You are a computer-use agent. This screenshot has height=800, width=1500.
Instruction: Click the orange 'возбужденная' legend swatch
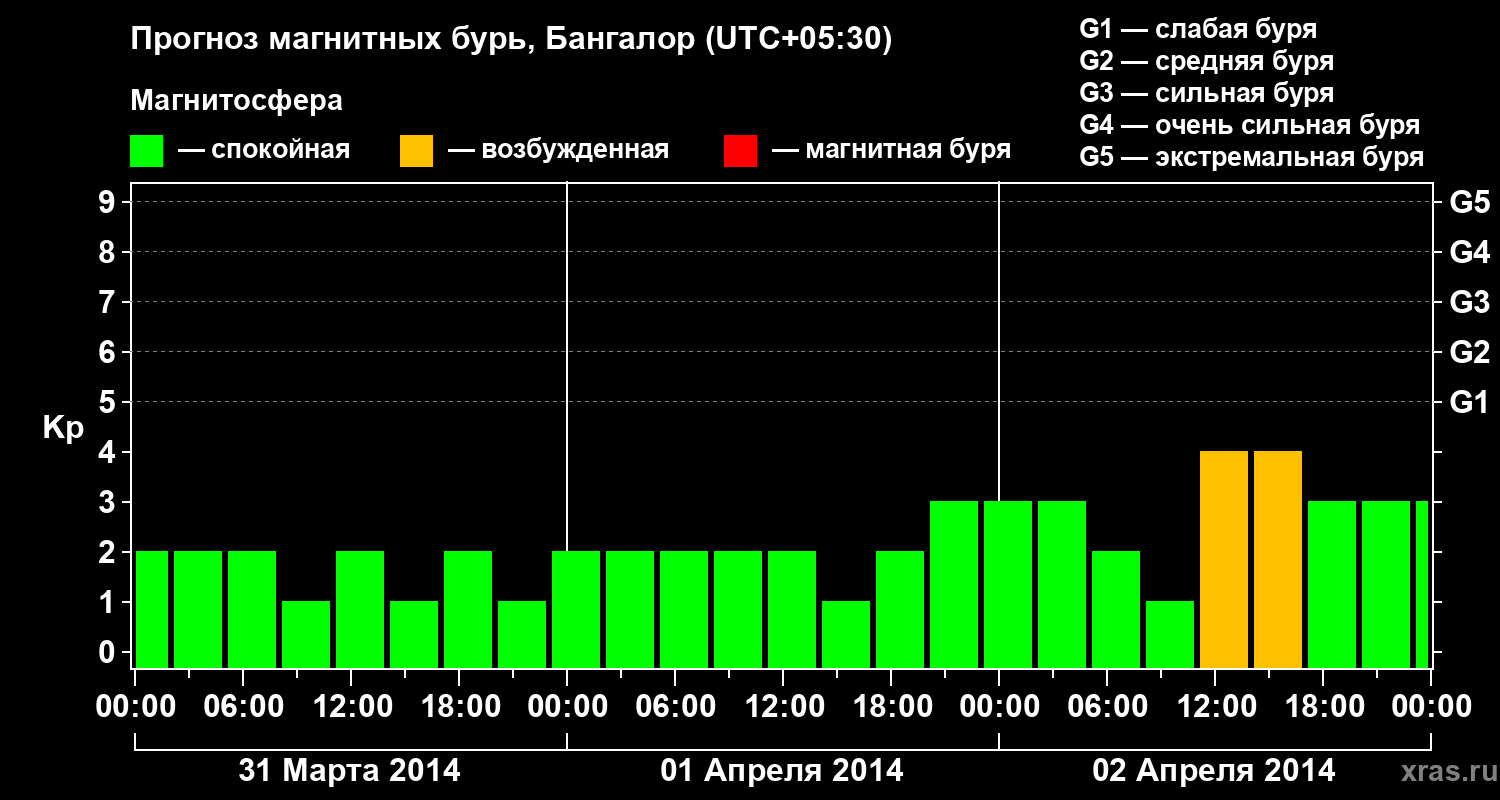[x=416, y=151]
